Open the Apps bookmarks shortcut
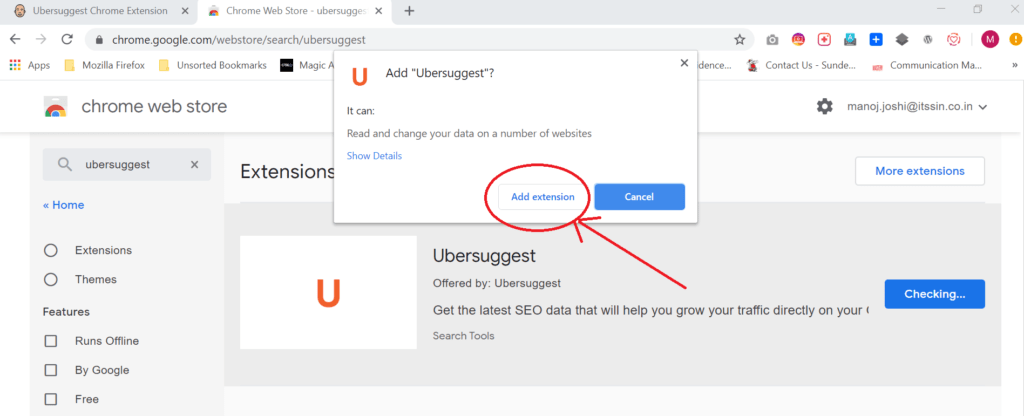Screen dimensions: 1024x416 (29, 65)
